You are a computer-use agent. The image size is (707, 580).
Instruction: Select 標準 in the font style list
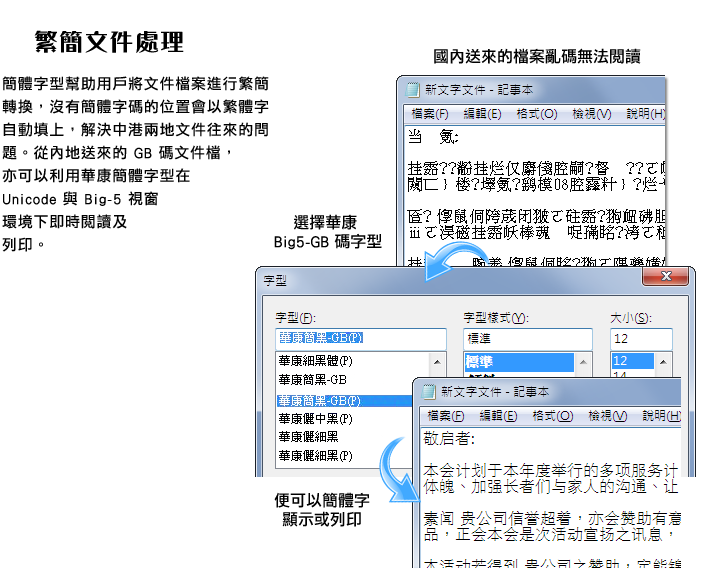click(x=519, y=362)
